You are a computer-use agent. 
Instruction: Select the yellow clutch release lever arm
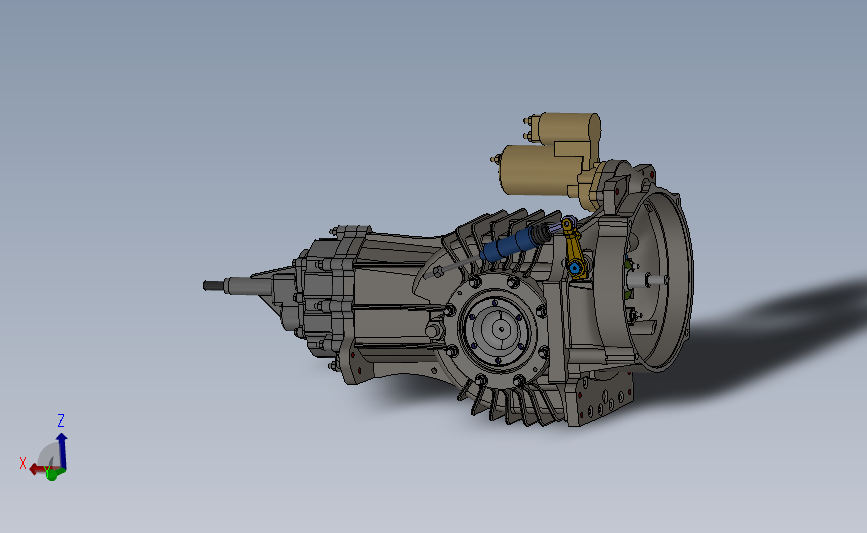pos(573,249)
